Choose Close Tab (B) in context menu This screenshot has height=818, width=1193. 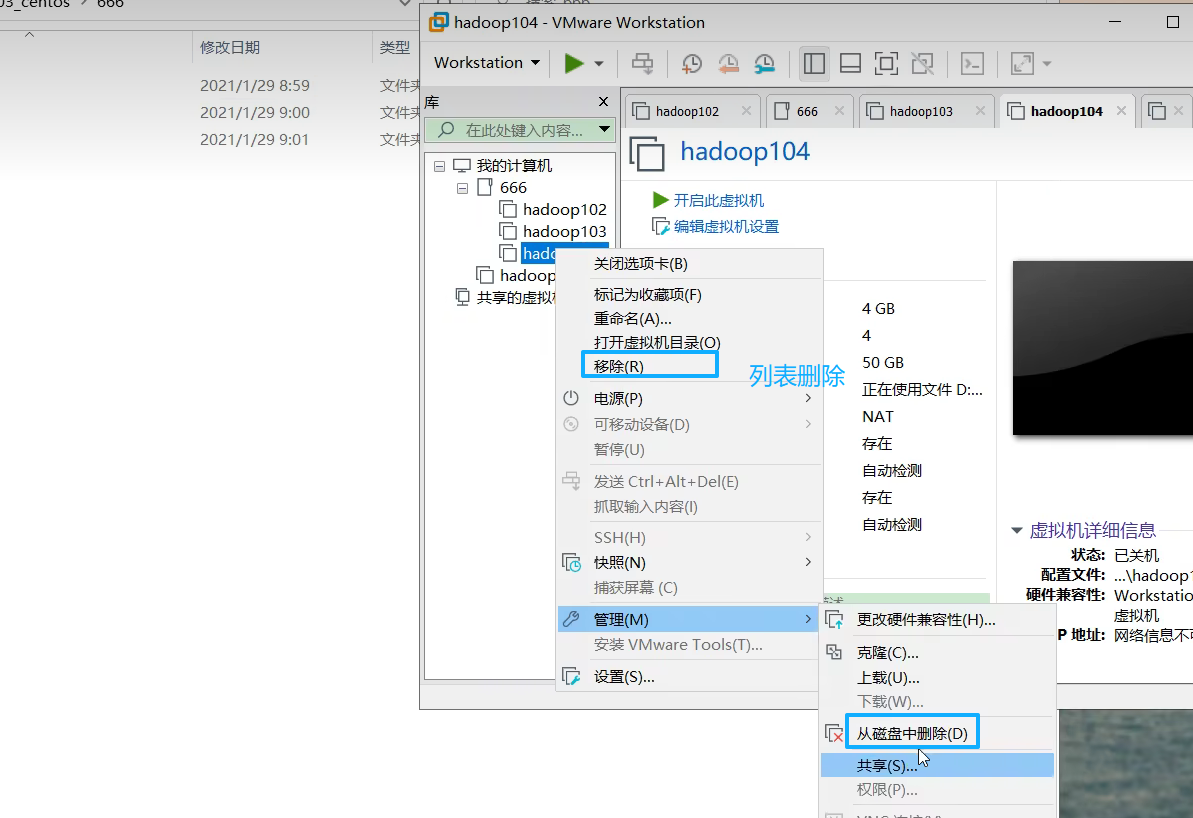689,264
